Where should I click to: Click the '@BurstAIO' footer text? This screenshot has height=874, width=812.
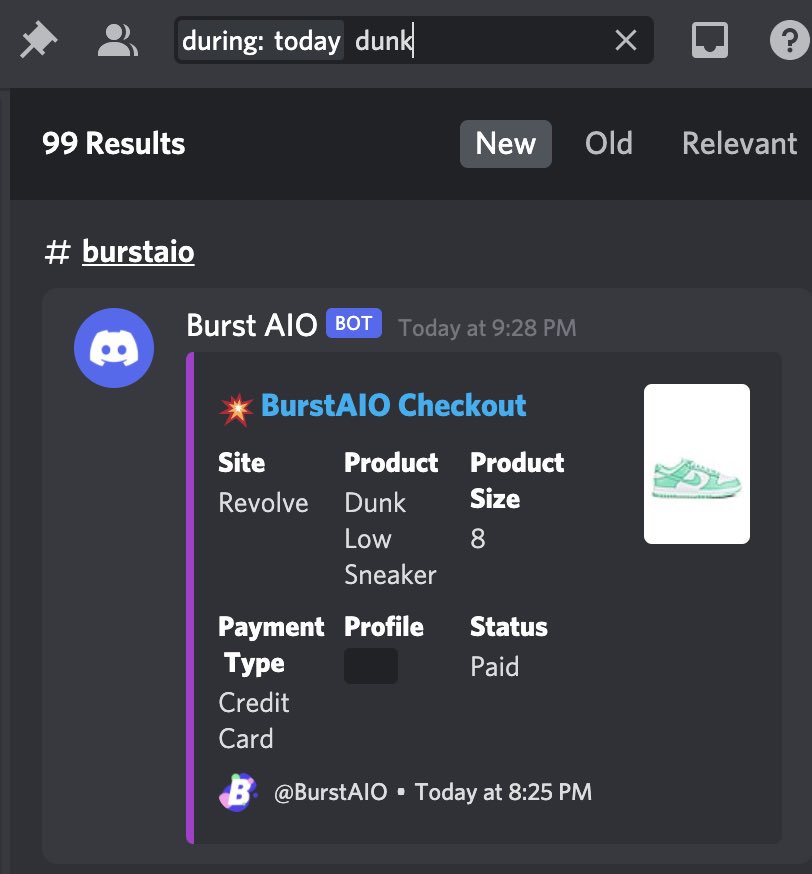point(330,792)
